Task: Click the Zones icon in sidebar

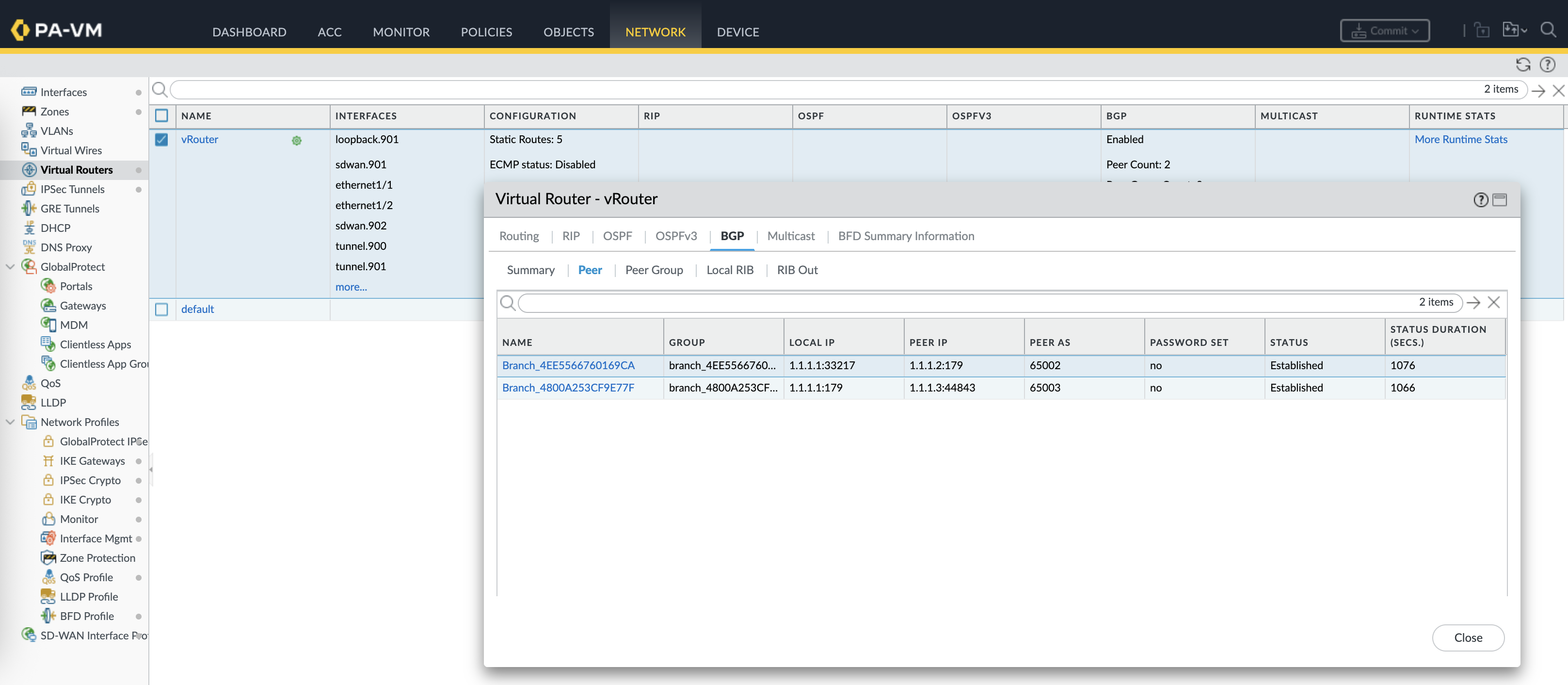Action: tap(29, 112)
